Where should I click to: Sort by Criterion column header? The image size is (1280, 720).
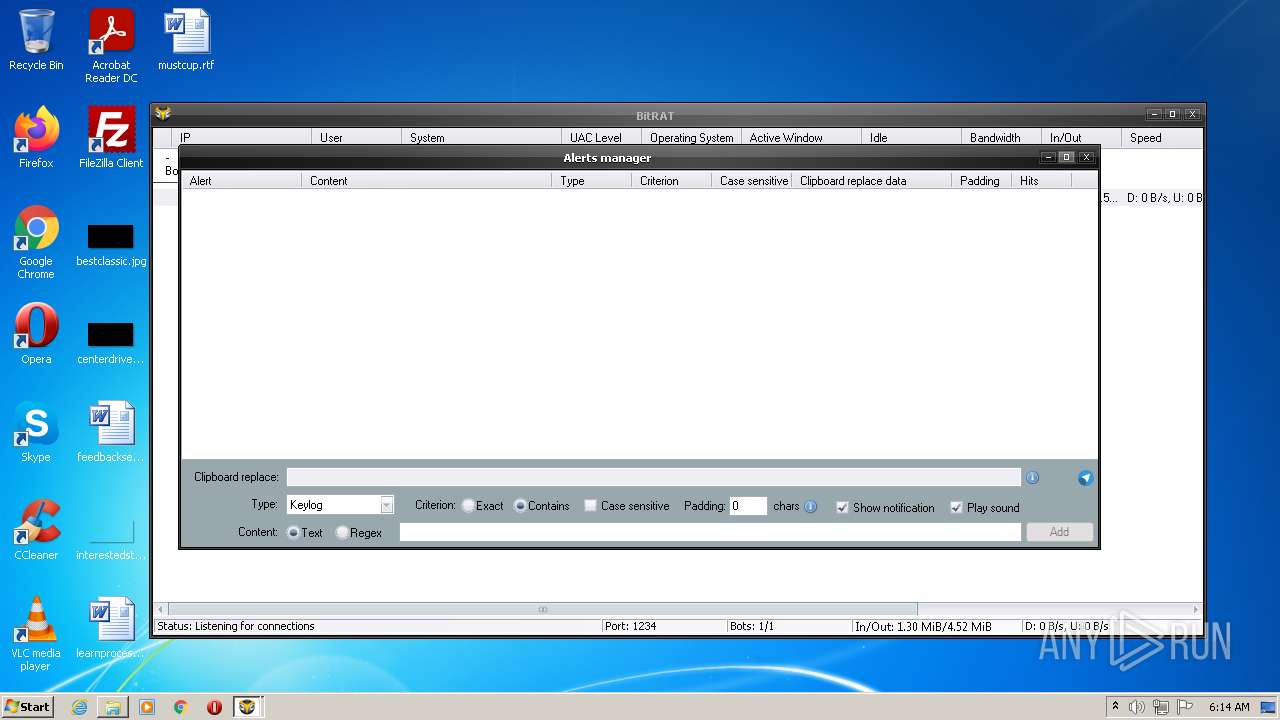coord(671,181)
